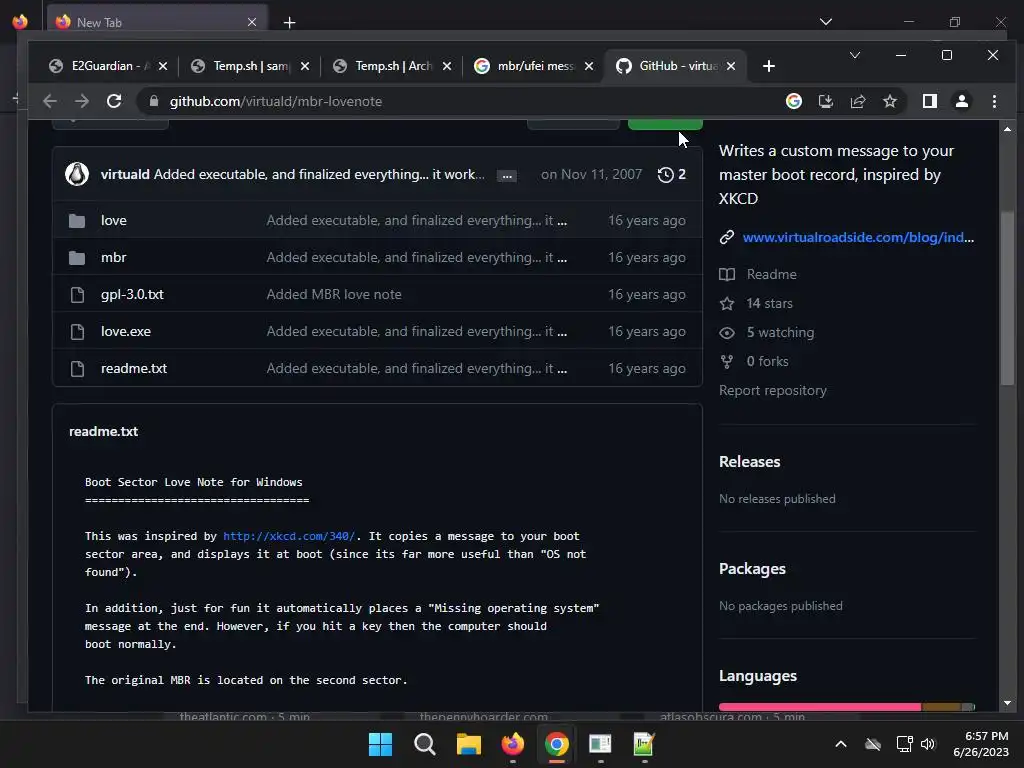1024x768 pixels.
Task: Open the Packages heading link
Action: pos(752,569)
